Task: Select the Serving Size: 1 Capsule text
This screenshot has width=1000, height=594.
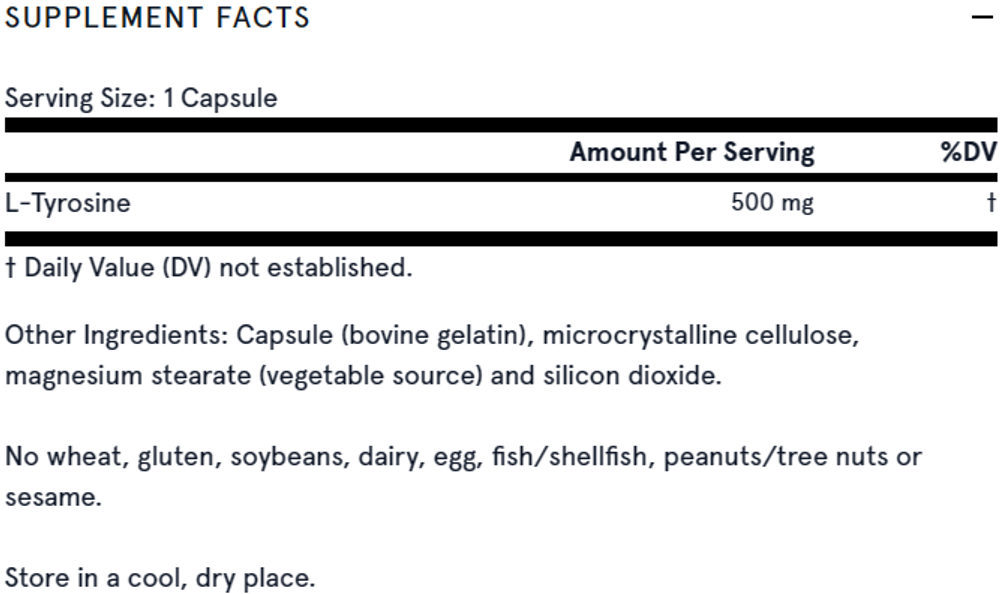Action: (x=141, y=98)
